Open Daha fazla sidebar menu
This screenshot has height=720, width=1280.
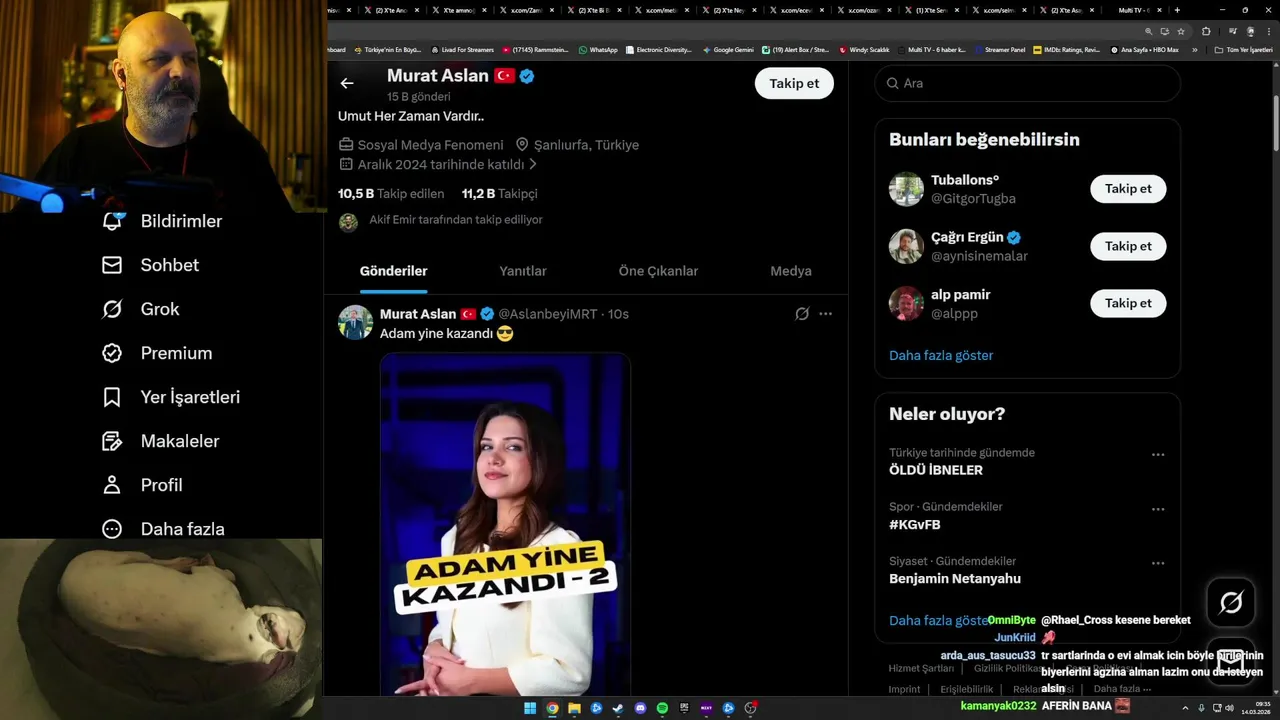(x=162, y=529)
